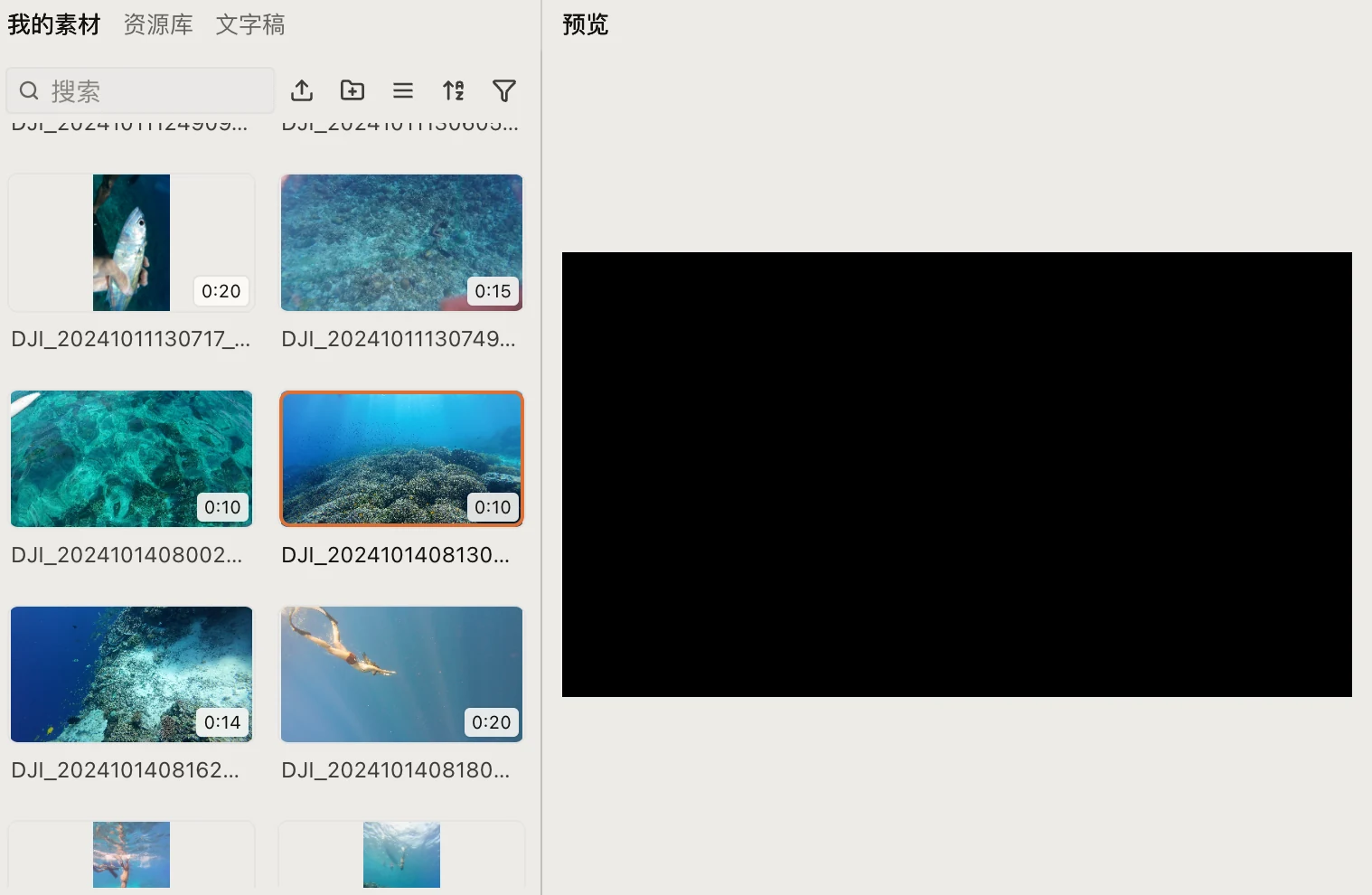
Task: Select the fish clip thumbnail 0:20
Action: tap(131, 242)
